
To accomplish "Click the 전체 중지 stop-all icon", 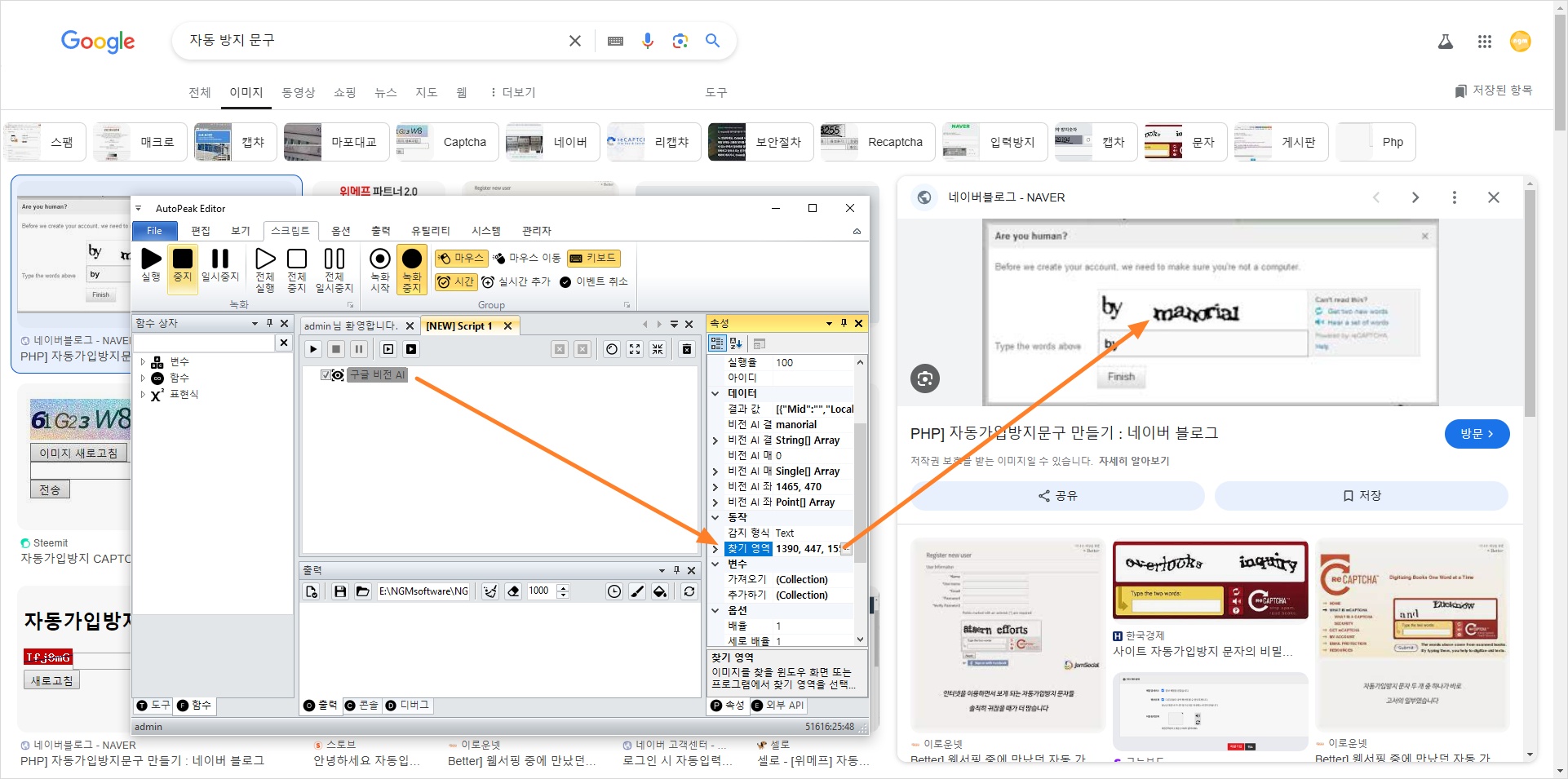I will tap(297, 270).
